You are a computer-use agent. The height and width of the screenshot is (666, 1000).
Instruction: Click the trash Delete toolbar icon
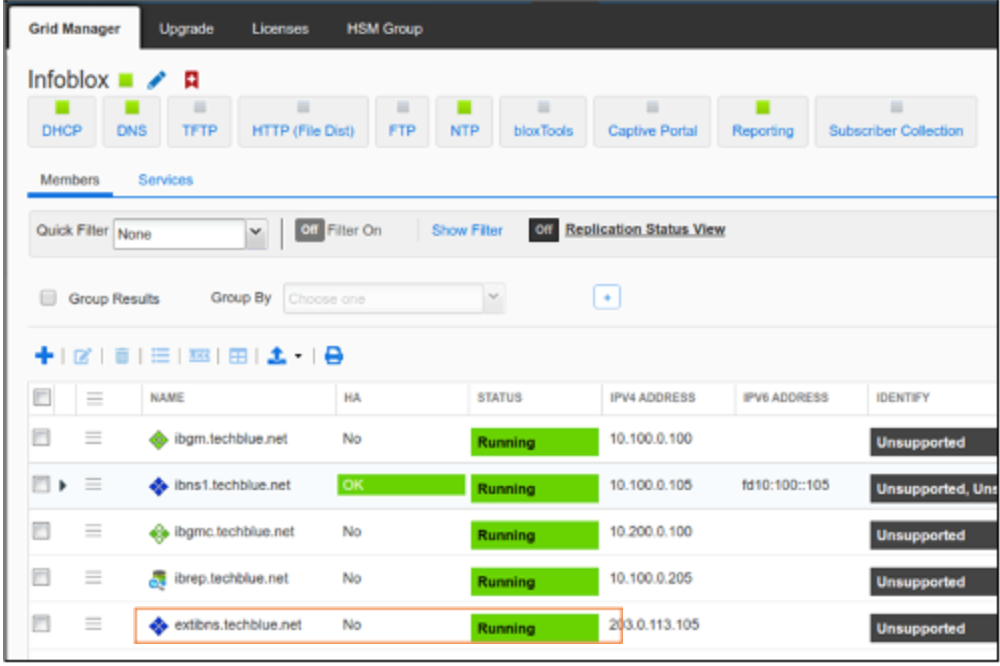tap(122, 356)
